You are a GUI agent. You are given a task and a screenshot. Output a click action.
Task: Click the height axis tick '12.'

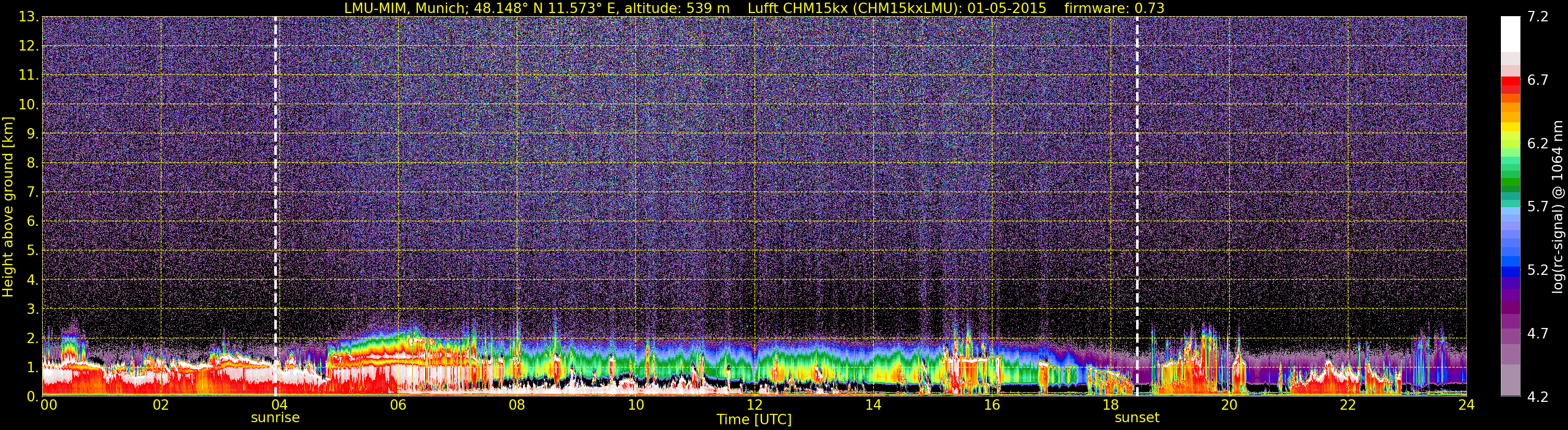click(29, 46)
